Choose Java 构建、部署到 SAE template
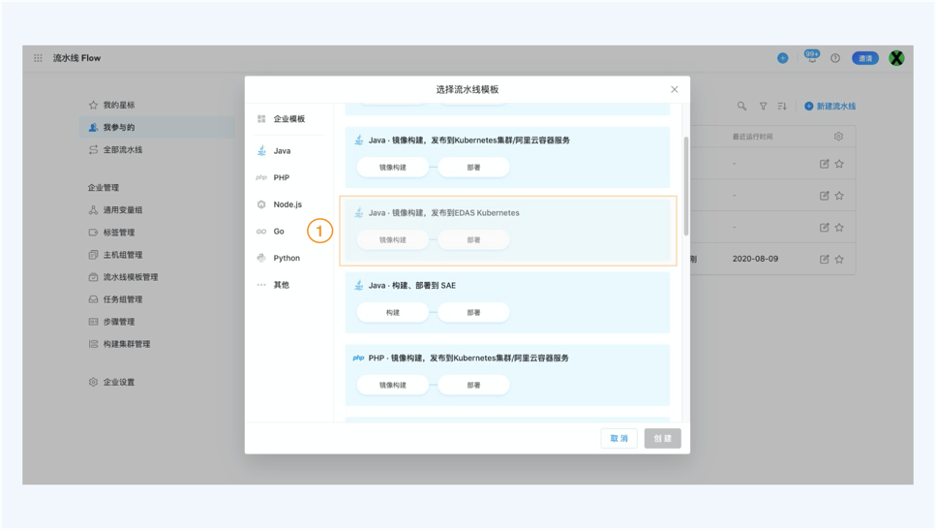Viewport: 936px width, 530px height. (507, 303)
